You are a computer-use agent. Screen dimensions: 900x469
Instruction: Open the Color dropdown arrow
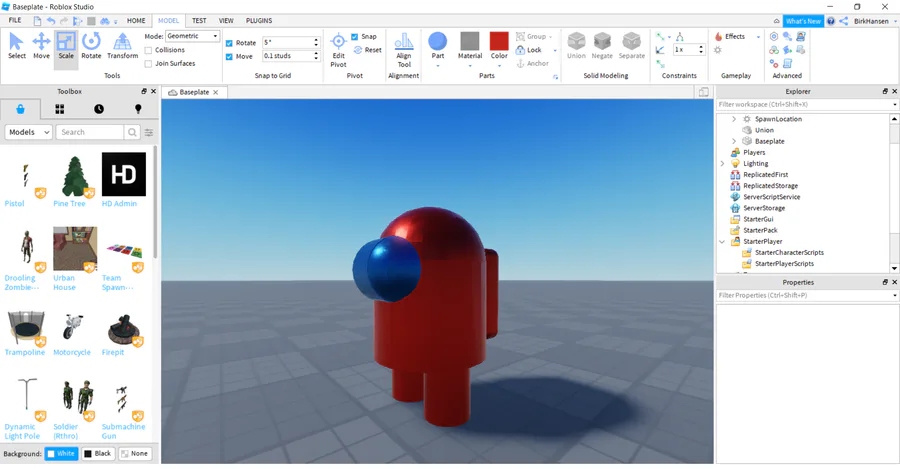pyautogui.click(x=499, y=65)
